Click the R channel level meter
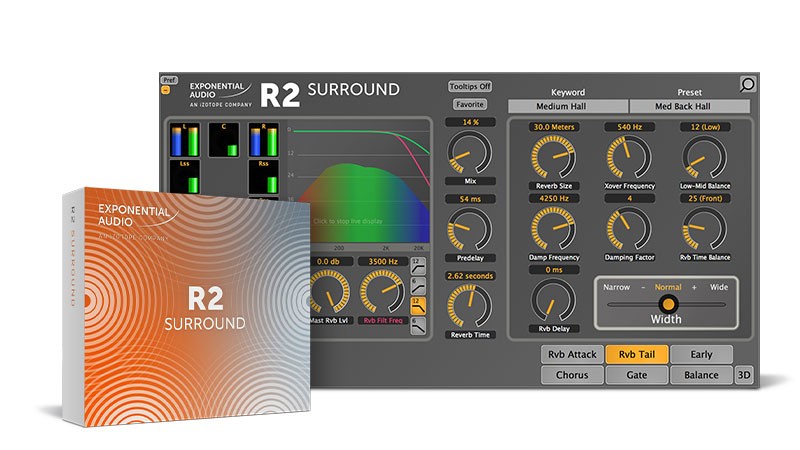Viewport: 800px width, 450px height. click(263, 139)
